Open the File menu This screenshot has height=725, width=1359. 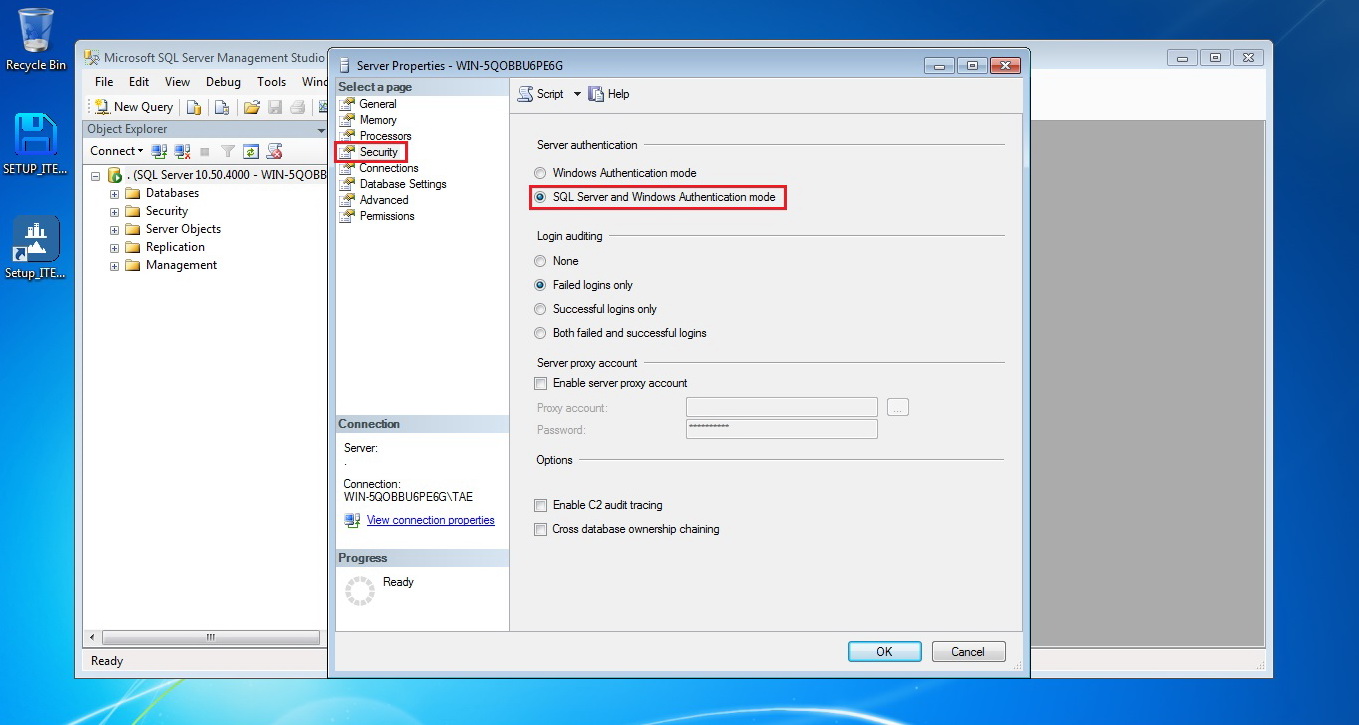coord(104,82)
